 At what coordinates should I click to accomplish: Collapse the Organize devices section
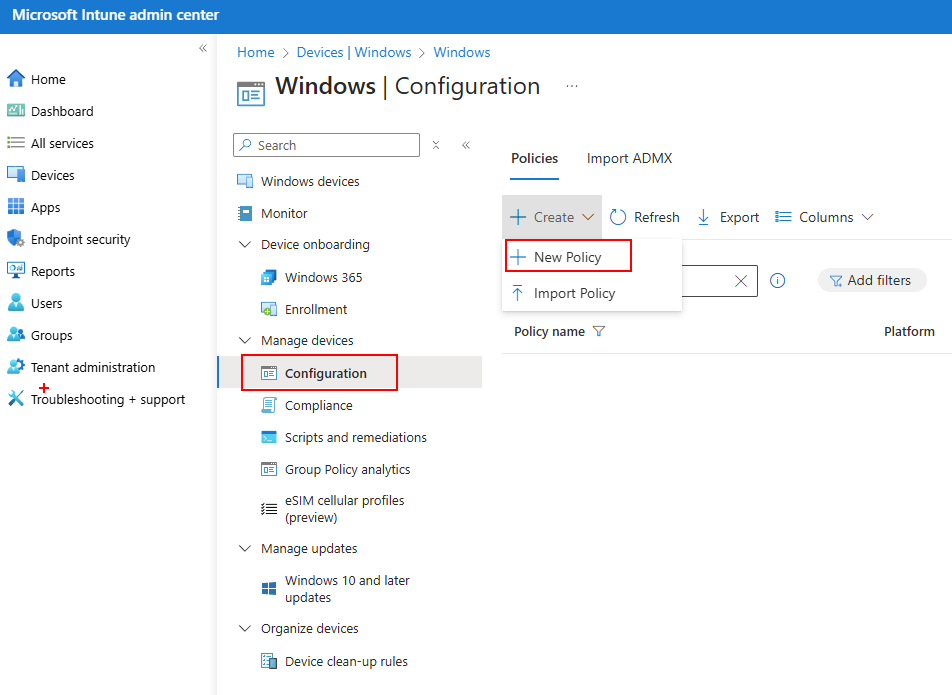[x=245, y=628]
